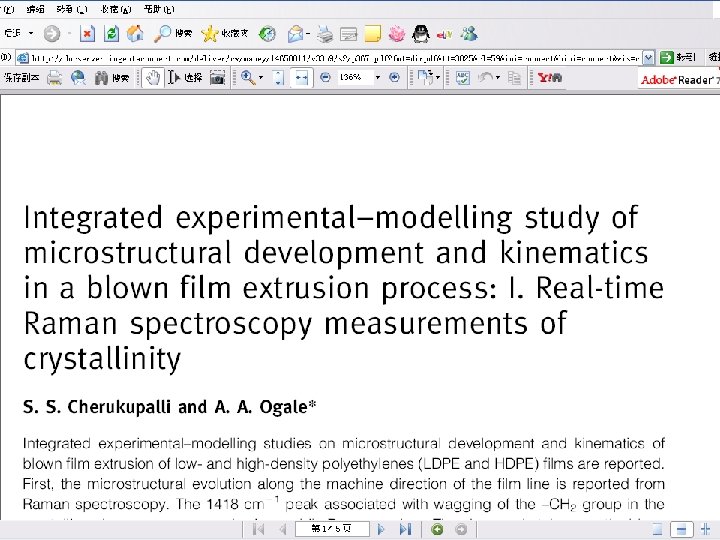Screen dimensions: 720x540
Task: Click the spell check ABC icon
Action: click(x=462, y=78)
